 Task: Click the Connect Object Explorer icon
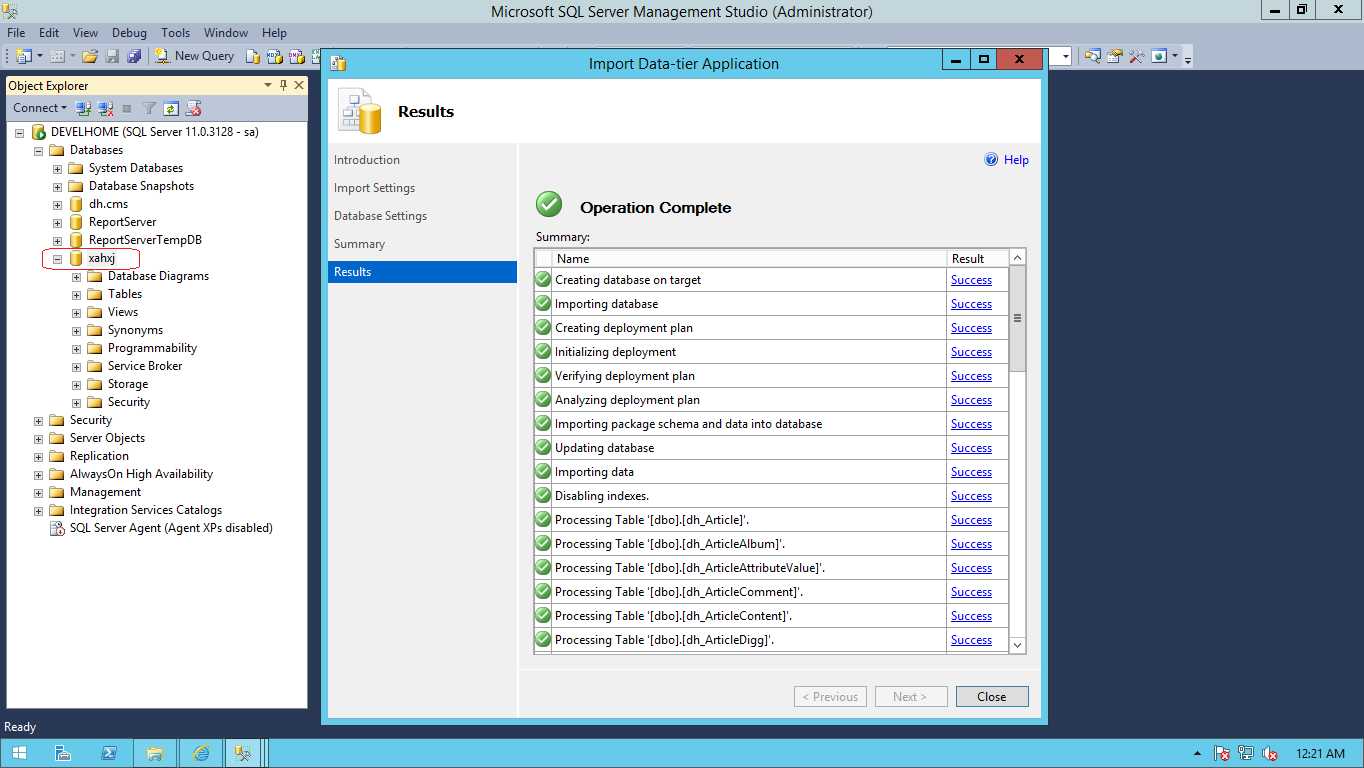click(x=83, y=107)
